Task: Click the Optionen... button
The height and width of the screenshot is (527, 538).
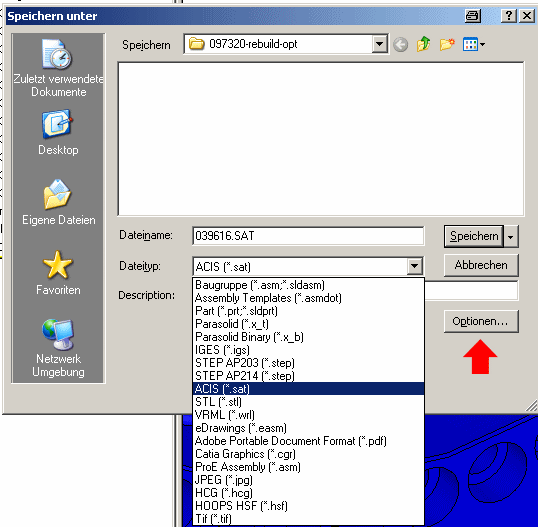Action: coord(481,321)
